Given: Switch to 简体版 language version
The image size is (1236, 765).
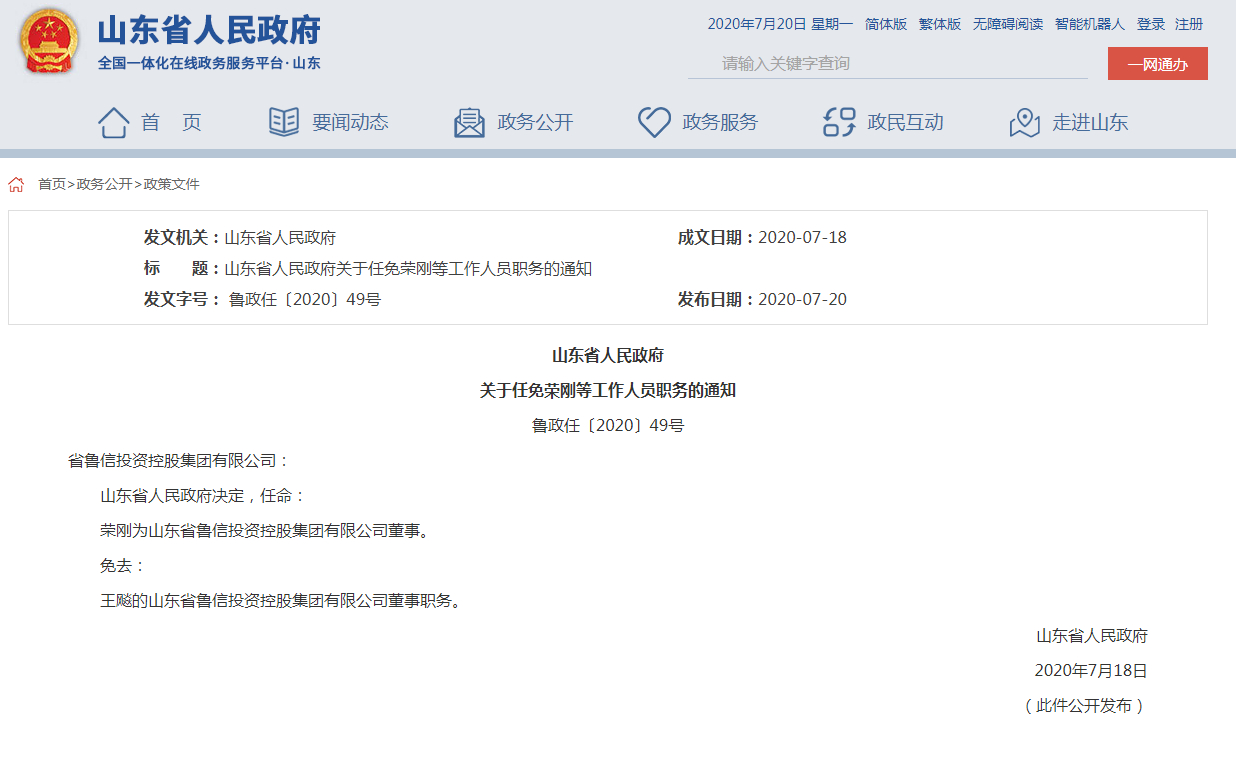Looking at the screenshot, I should [x=886, y=24].
